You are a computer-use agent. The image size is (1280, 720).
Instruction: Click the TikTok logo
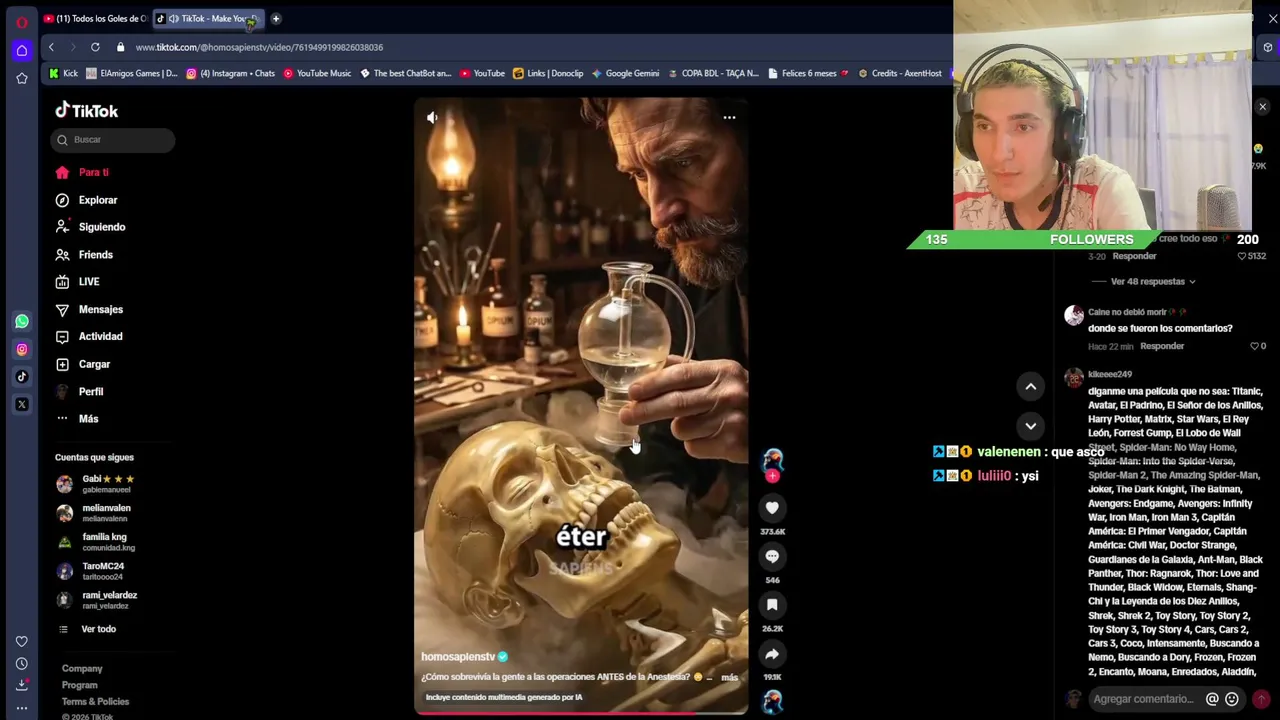pyautogui.click(x=87, y=111)
